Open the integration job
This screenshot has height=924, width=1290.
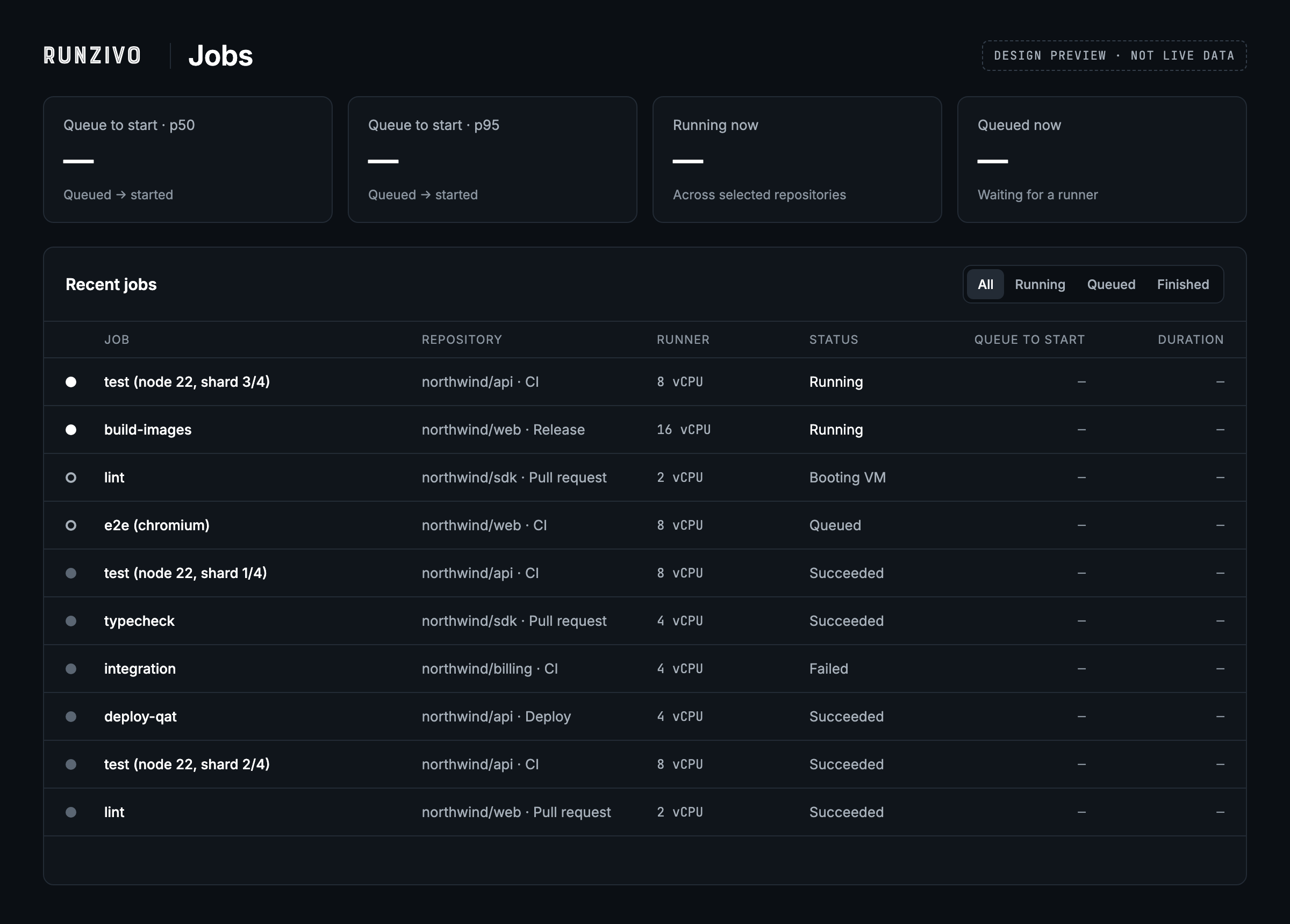click(140, 668)
